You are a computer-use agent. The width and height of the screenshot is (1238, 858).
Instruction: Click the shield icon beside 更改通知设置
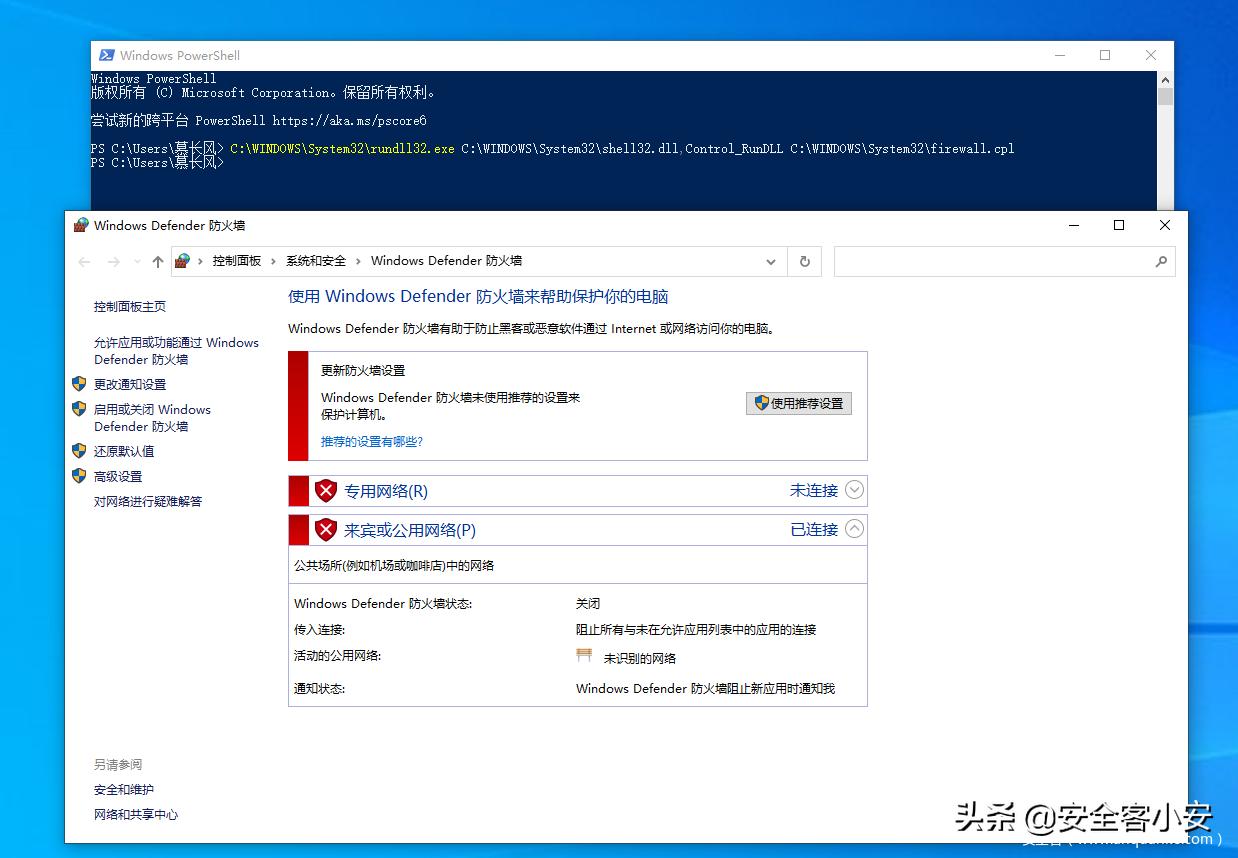[79, 383]
